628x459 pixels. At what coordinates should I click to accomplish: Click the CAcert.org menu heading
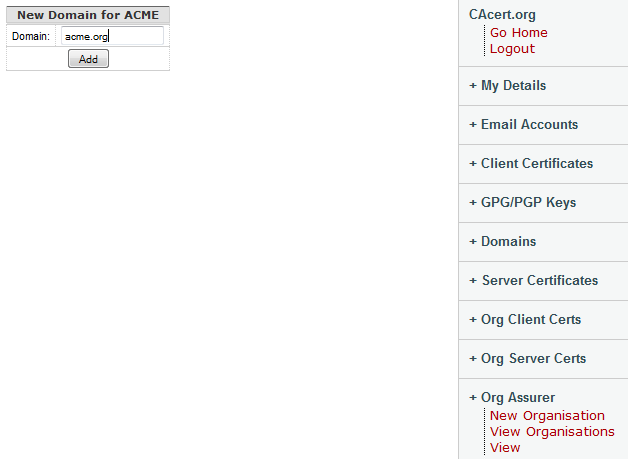(502, 15)
